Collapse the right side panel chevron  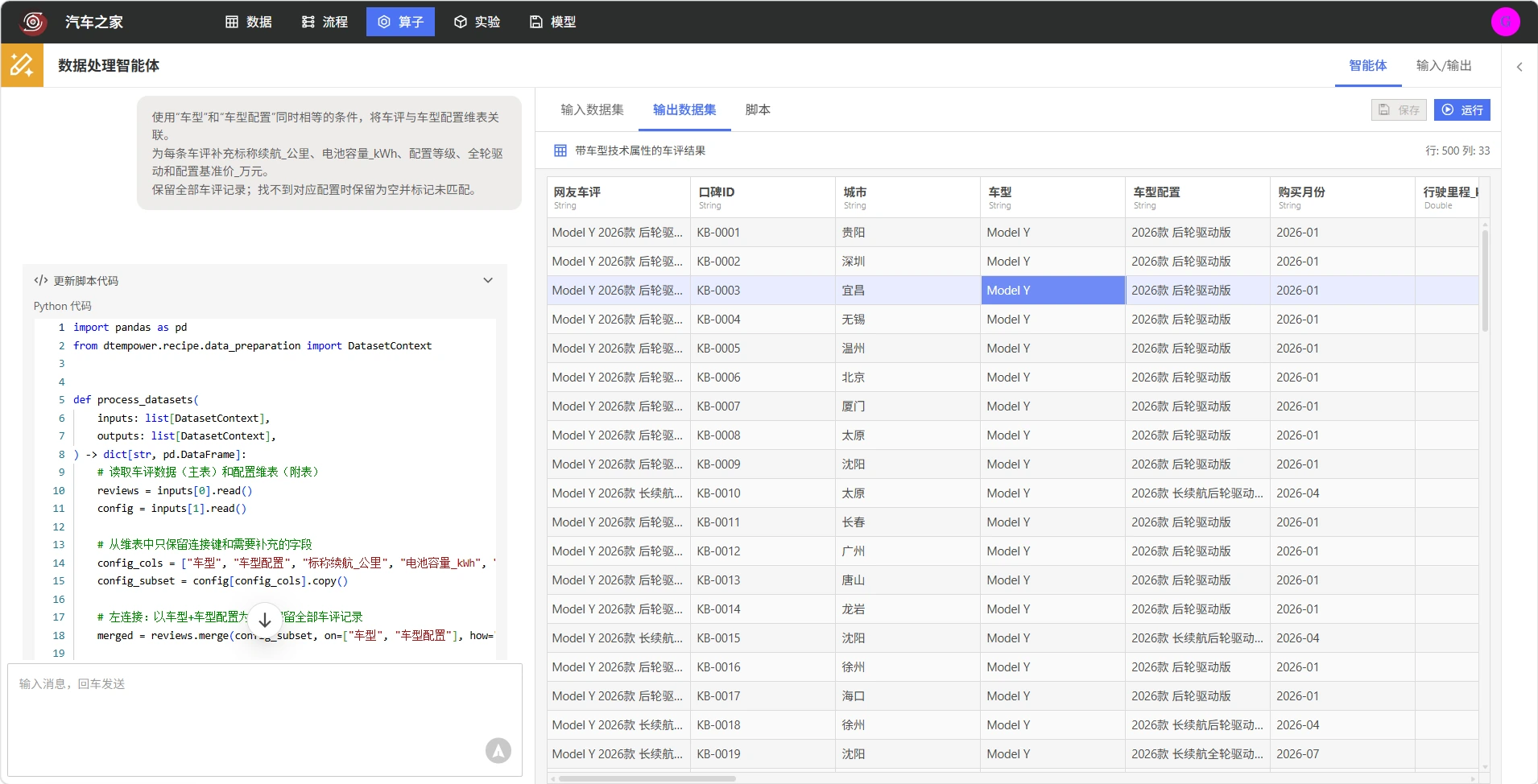point(1519,67)
